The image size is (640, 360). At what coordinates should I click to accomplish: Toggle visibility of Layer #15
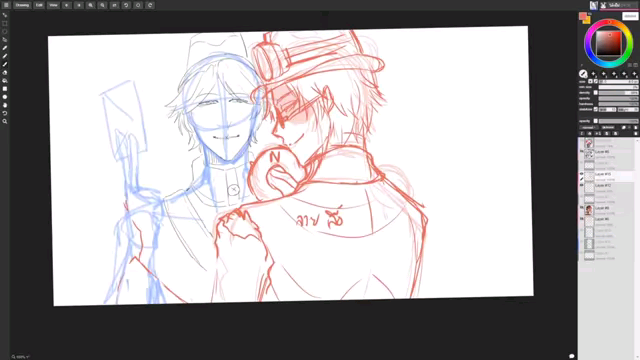(x=582, y=174)
